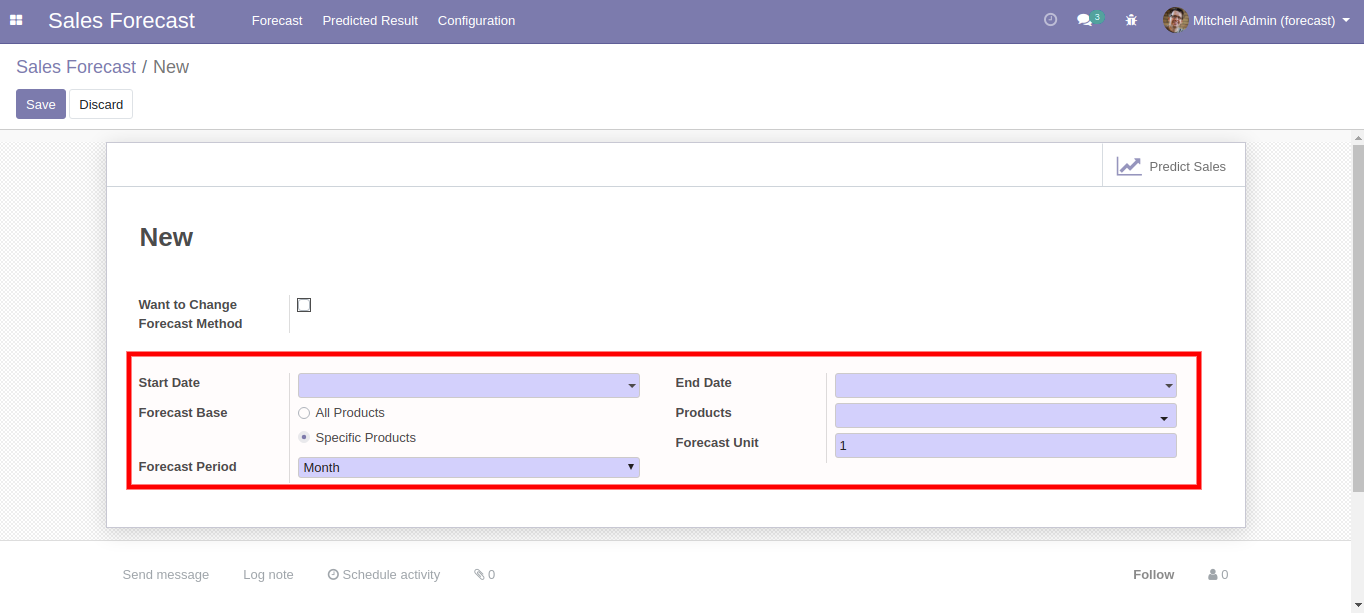Enable Want to Change Forecast Method checkbox
The height and width of the screenshot is (613, 1364).
click(x=304, y=305)
